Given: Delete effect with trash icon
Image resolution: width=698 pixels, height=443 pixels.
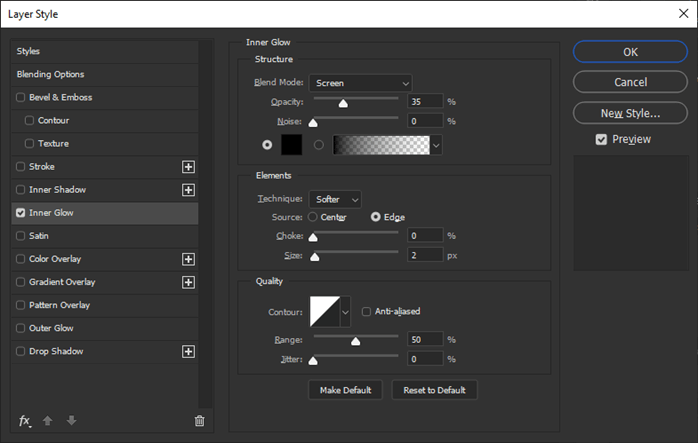Looking at the screenshot, I should tap(199, 421).
